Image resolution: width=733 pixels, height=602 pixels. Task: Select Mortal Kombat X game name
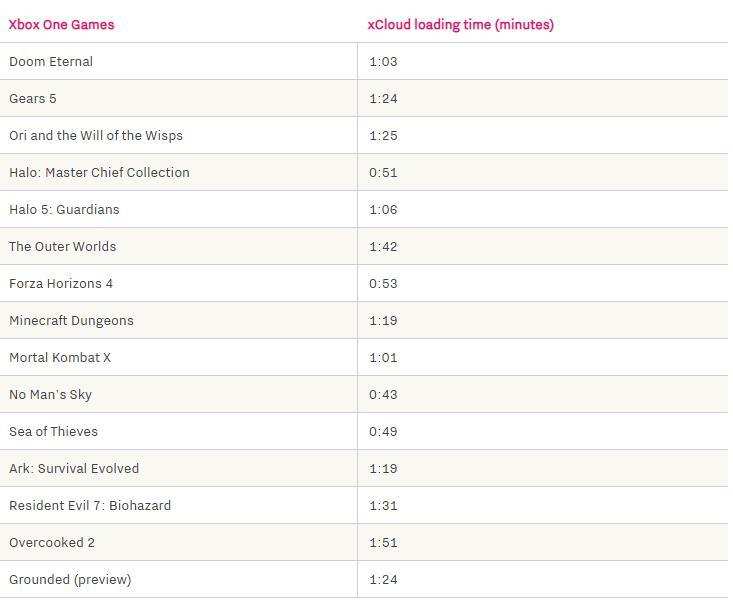[60, 358]
